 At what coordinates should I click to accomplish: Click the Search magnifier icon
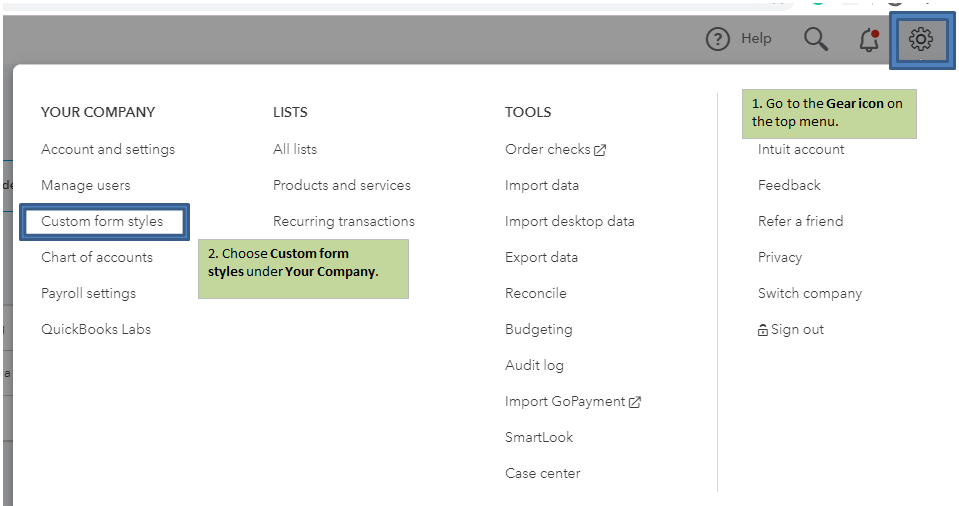point(816,39)
